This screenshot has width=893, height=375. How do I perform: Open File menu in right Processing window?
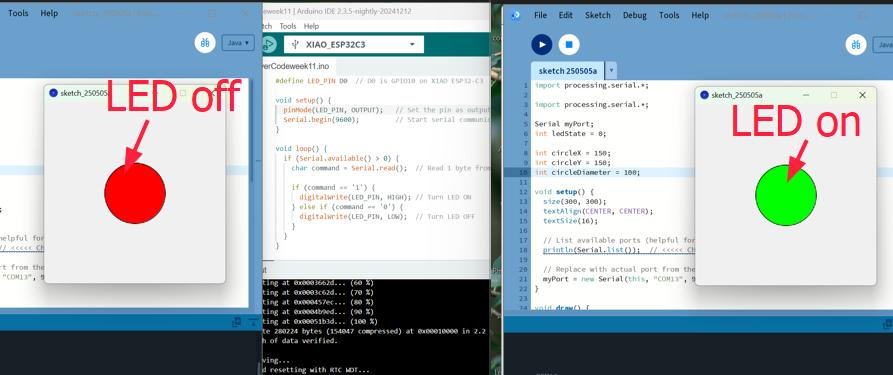[x=540, y=15]
